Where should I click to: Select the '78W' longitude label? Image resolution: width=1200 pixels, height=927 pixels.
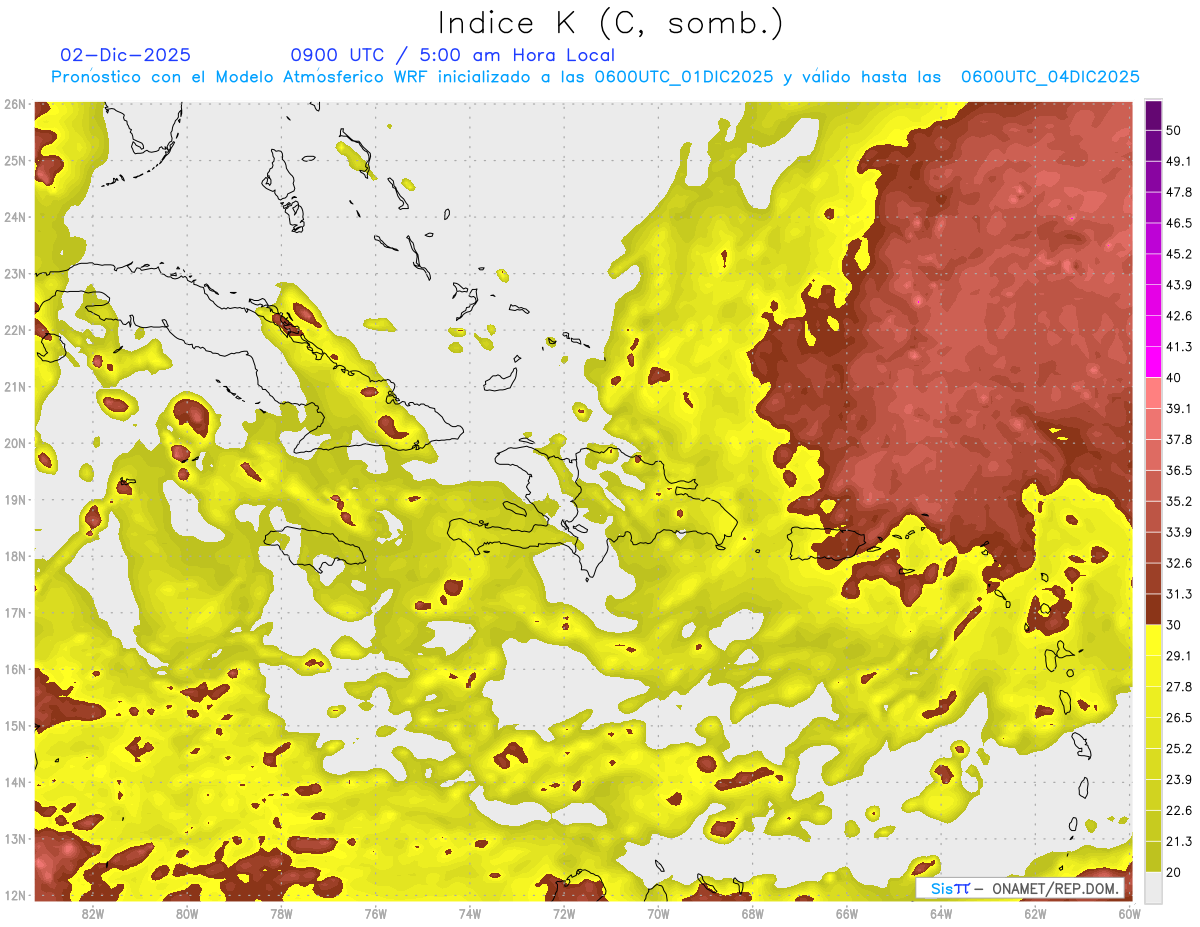(281, 914)
